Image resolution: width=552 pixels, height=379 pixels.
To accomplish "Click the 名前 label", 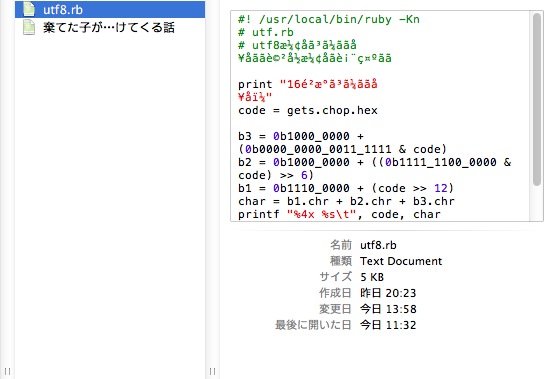I will coord(340,245).
